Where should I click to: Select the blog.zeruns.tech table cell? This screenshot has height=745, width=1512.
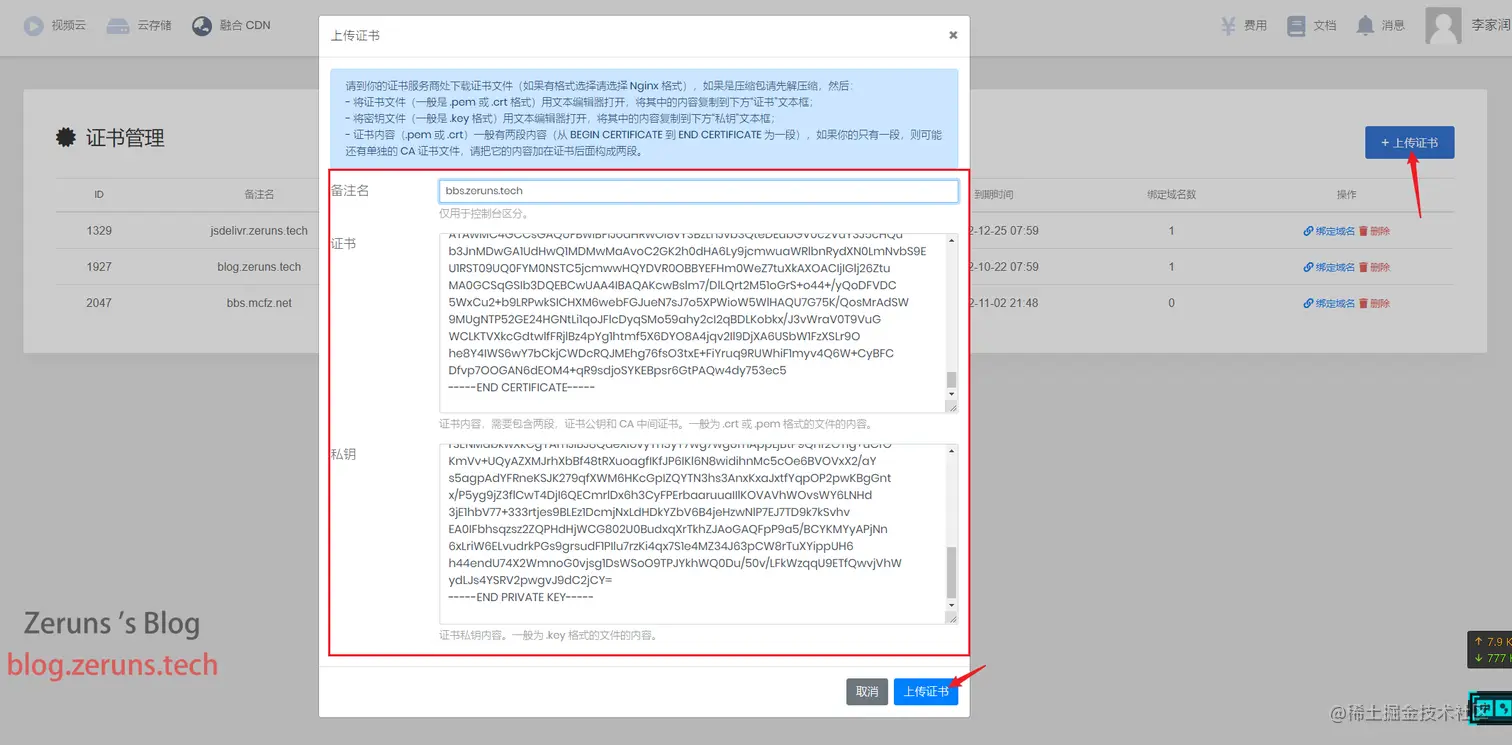click(x=259, y=267)
